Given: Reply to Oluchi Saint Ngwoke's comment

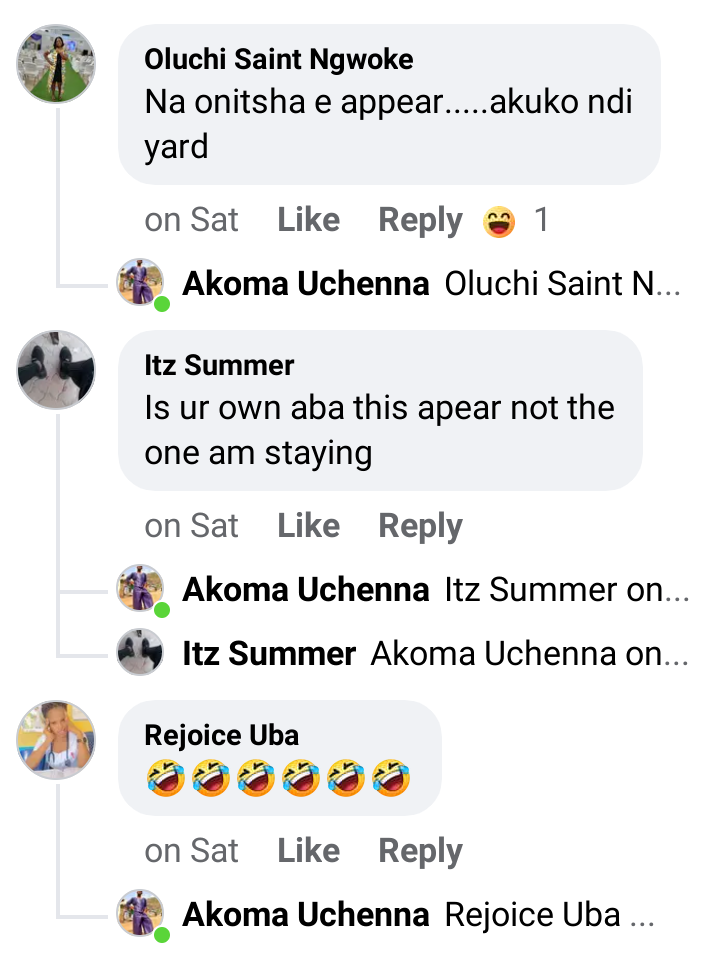Looking at the screenshot, I should click(420, 220).
